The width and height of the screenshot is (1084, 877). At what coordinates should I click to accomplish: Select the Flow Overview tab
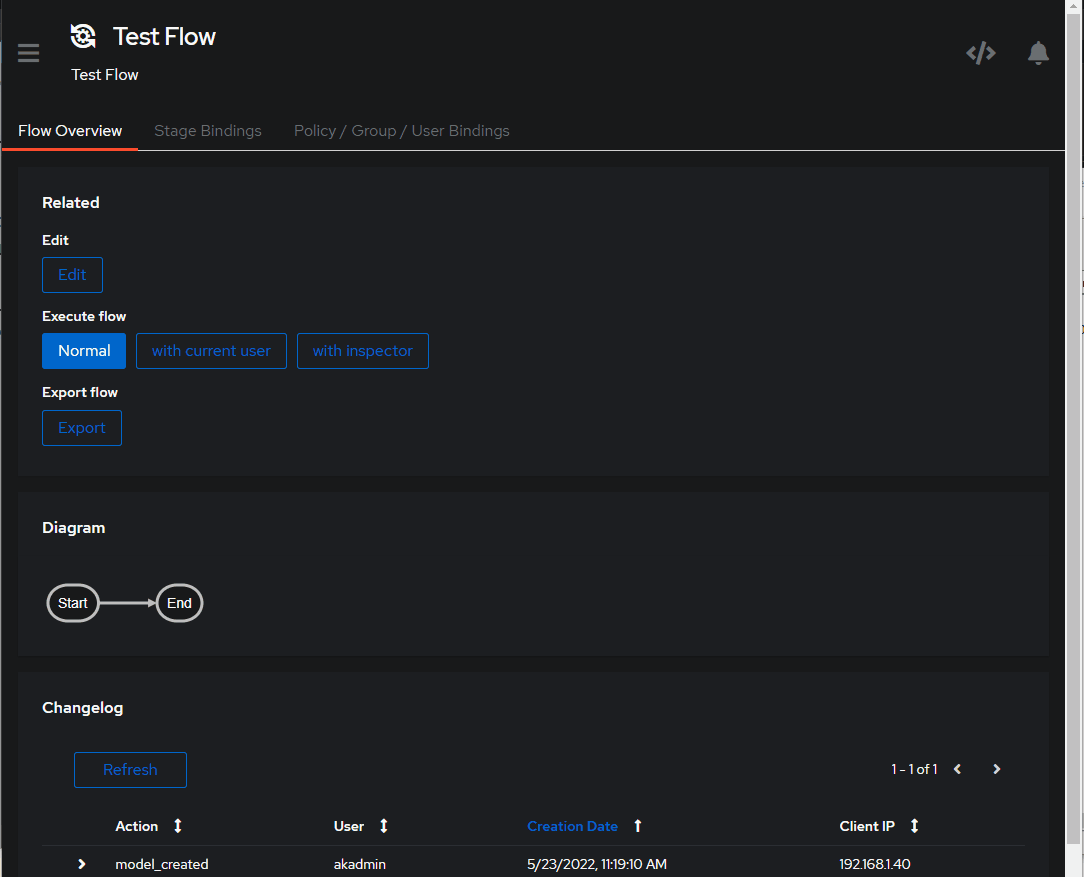[69, 130]
